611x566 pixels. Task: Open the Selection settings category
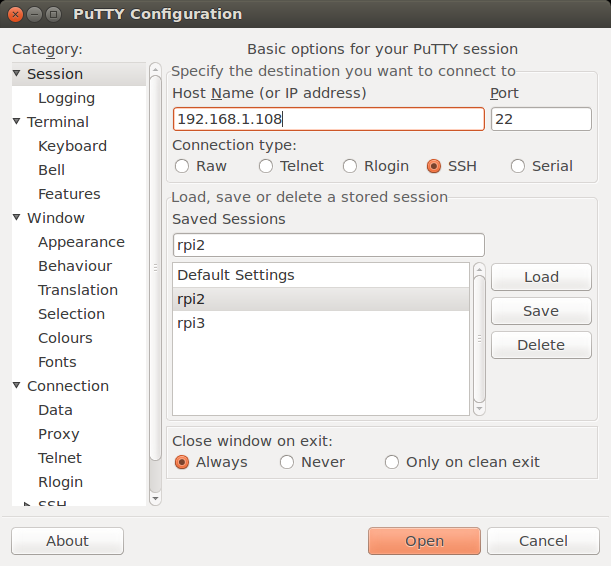(72, 314)
